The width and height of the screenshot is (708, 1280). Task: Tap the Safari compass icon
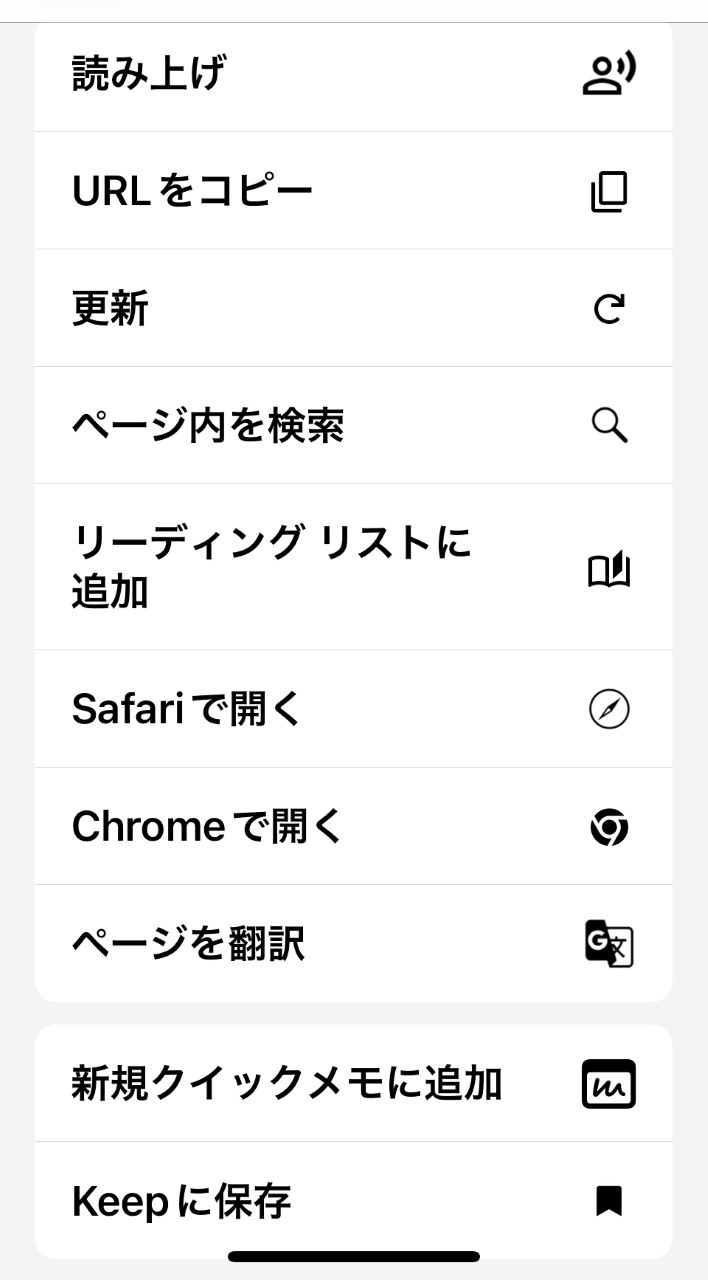click(x=609, y=710)
